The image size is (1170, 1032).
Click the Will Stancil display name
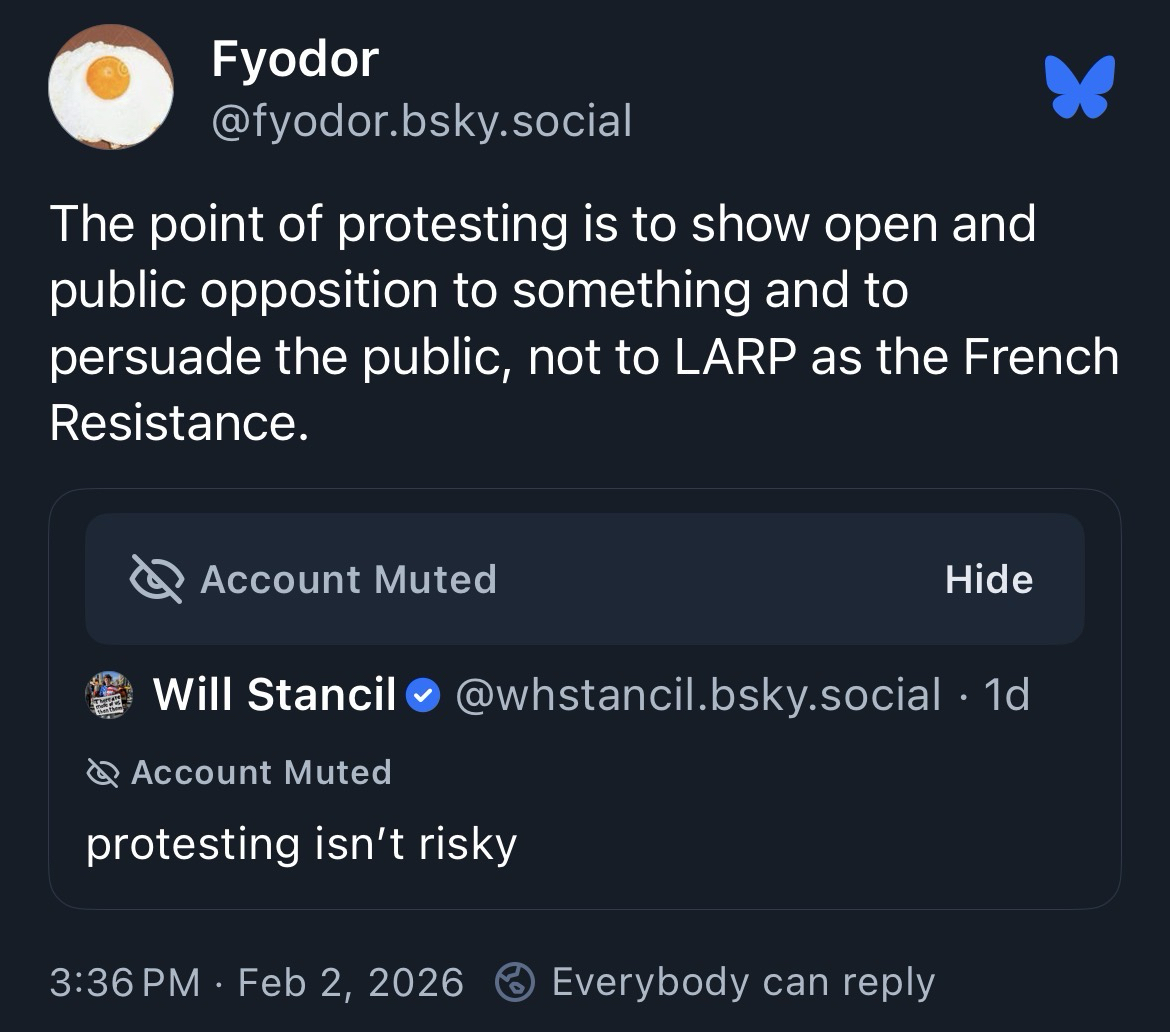275,695
